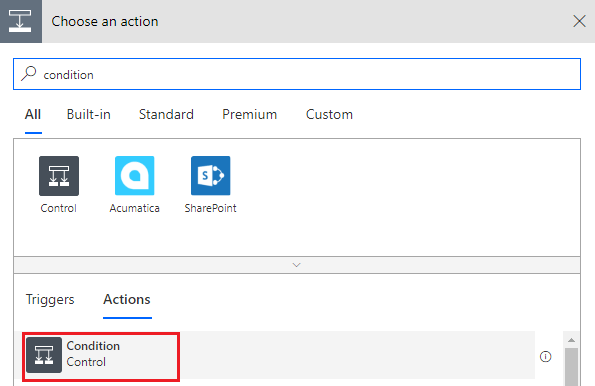
Task: Click the search magnifier icon
Action: tap(29, 74)
